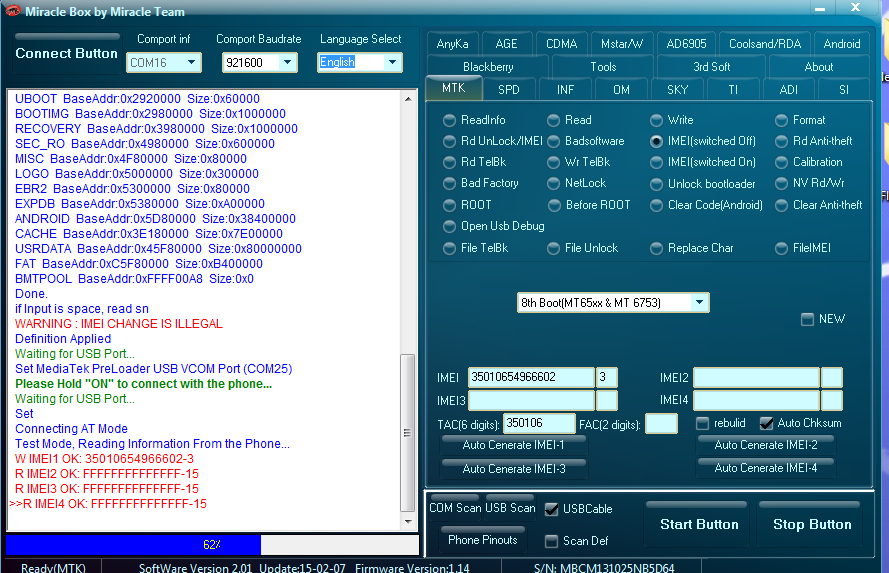This screenshot has width=889, height=573.
Task: Toggle the USBCable checkbox
Action: [551, 509]
